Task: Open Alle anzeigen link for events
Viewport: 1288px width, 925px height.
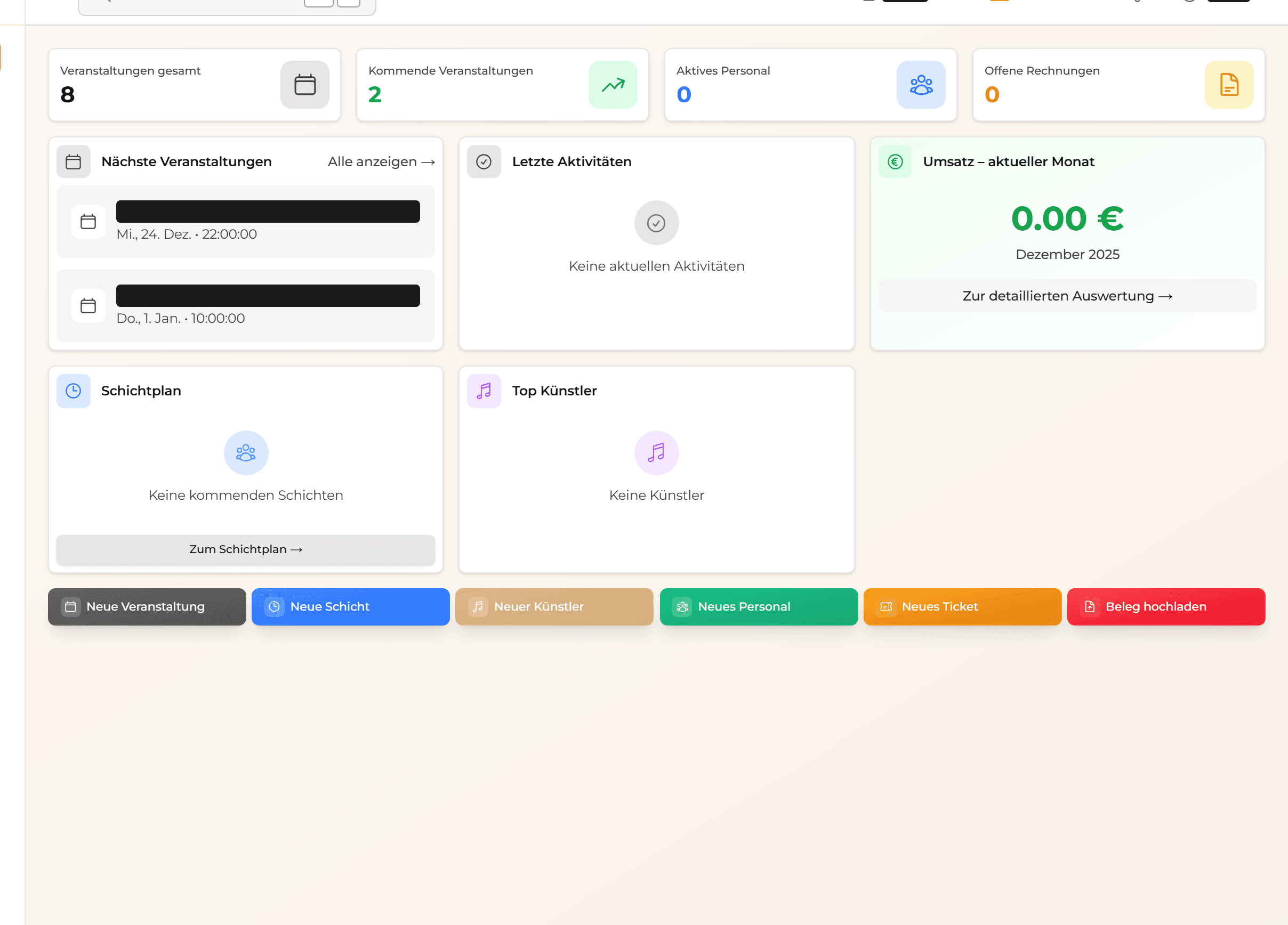Action: [x=381, y=162]
